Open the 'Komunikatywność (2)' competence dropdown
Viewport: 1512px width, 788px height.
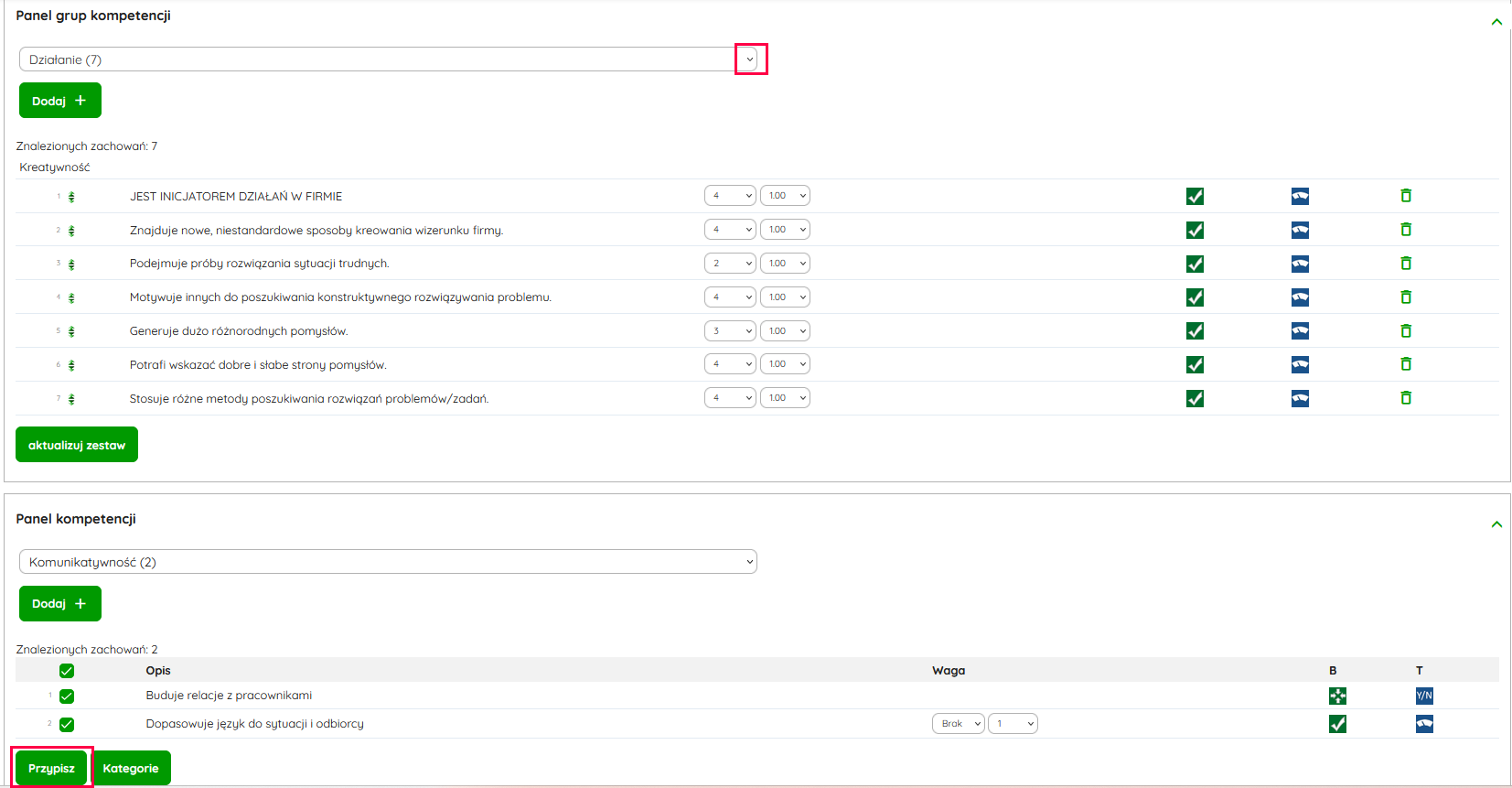(388, 562)
